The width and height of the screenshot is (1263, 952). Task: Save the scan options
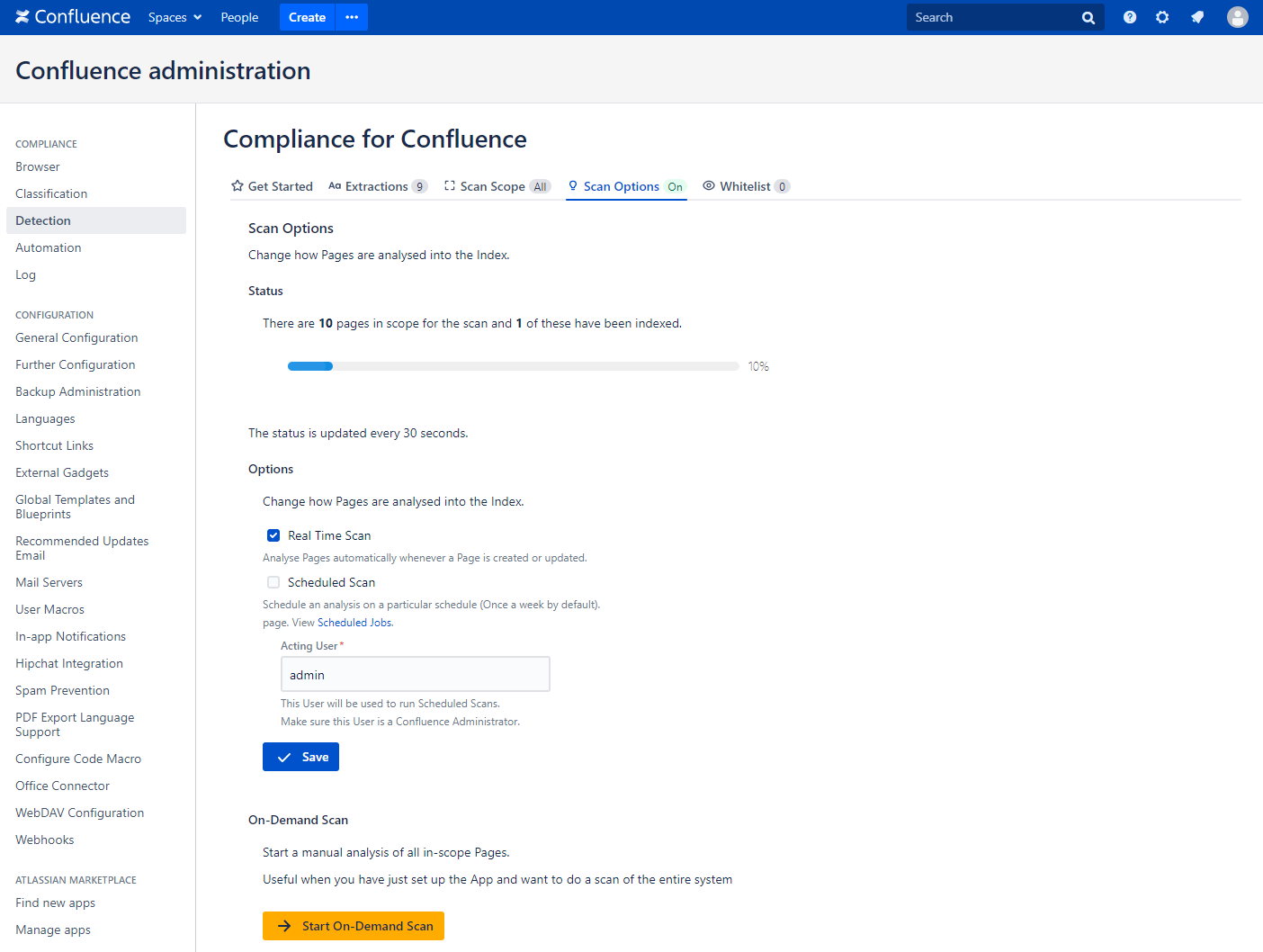[300, 757]
